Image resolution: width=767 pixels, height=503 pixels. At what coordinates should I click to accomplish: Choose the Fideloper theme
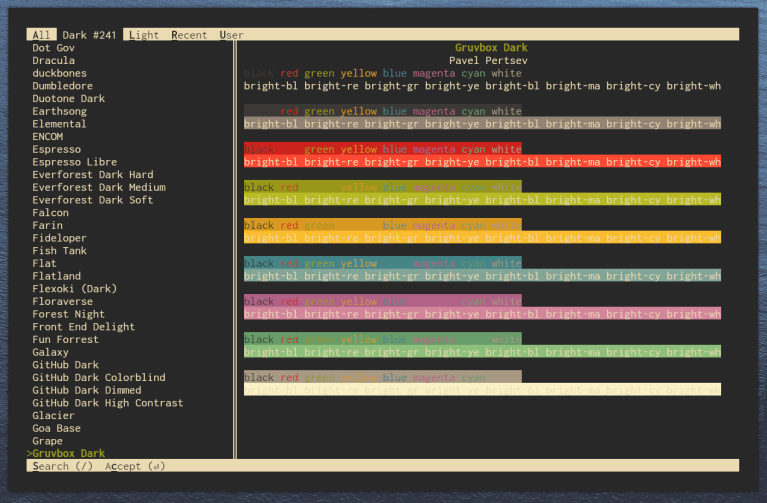[59, 238]
